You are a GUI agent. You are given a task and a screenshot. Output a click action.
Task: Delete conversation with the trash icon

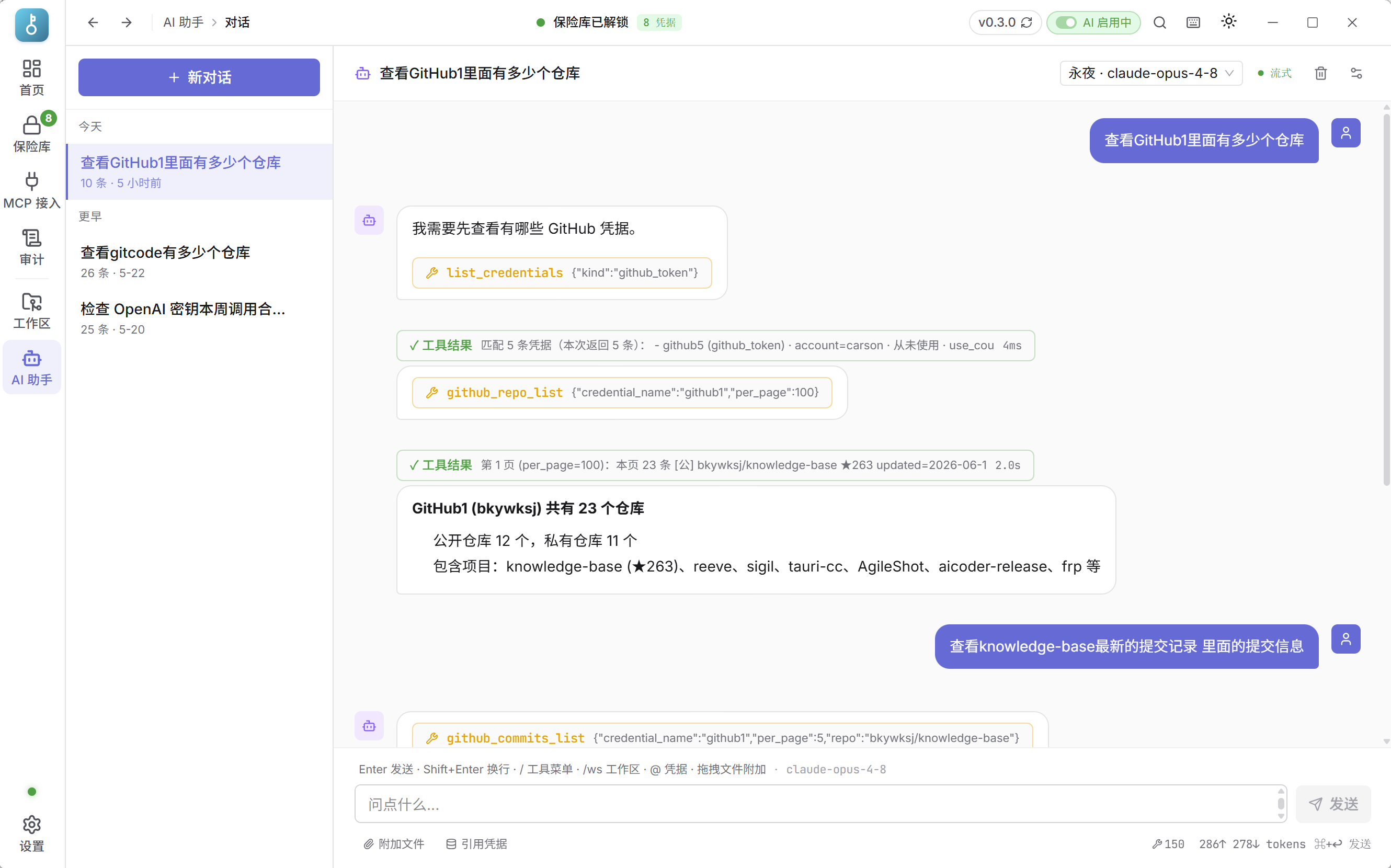1321,73
